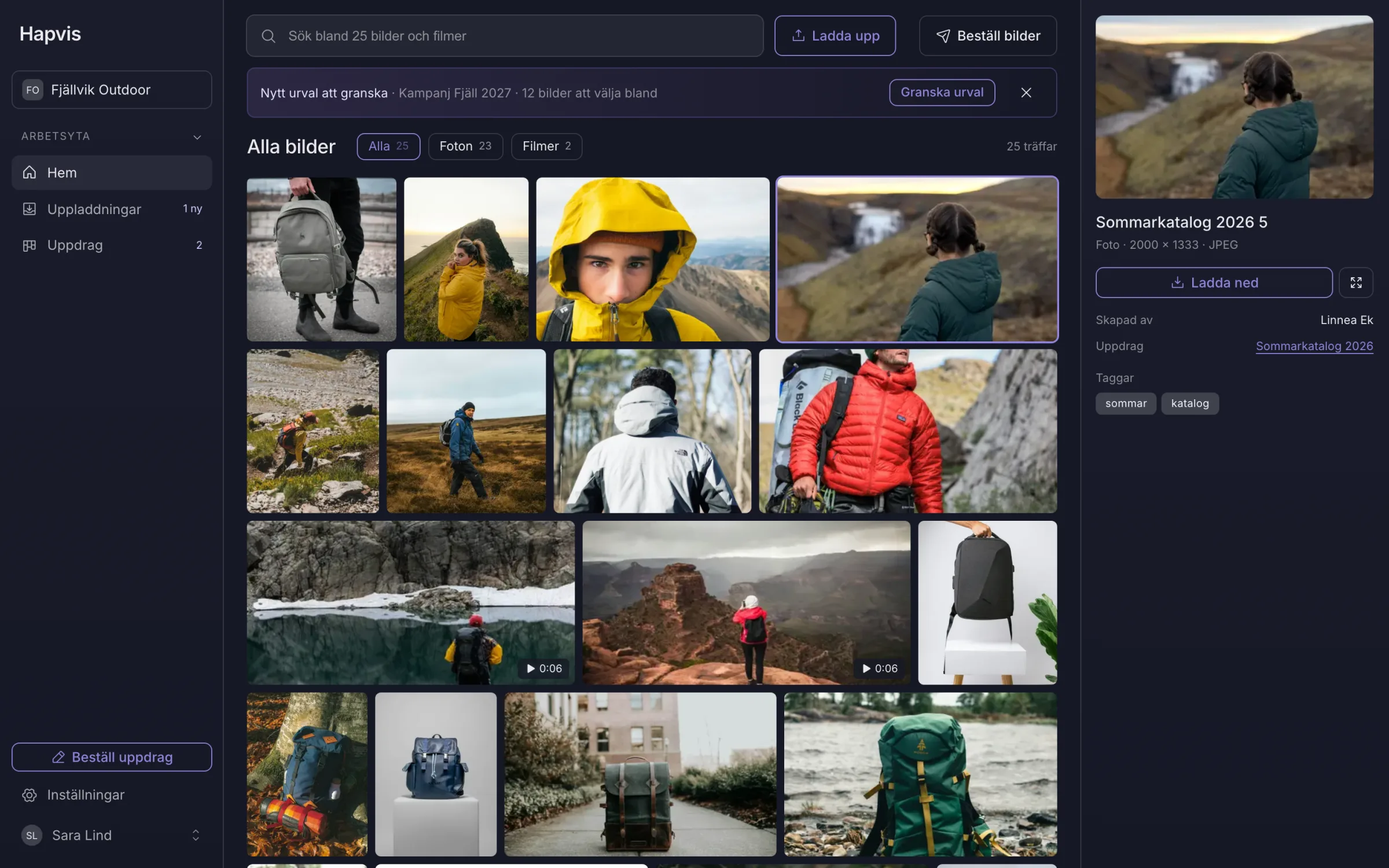Click the SL user avatar
1389x868 pixels.
coord(32,835)
